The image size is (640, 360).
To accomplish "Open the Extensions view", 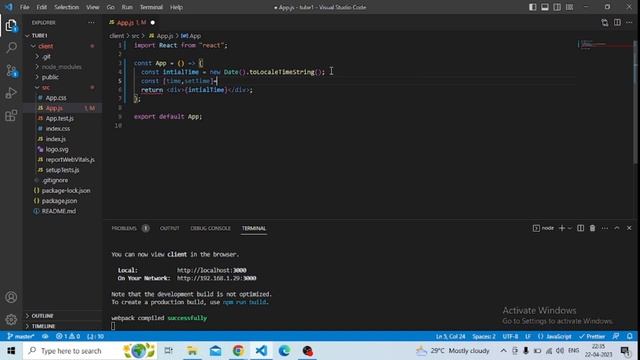I will 11,116.
